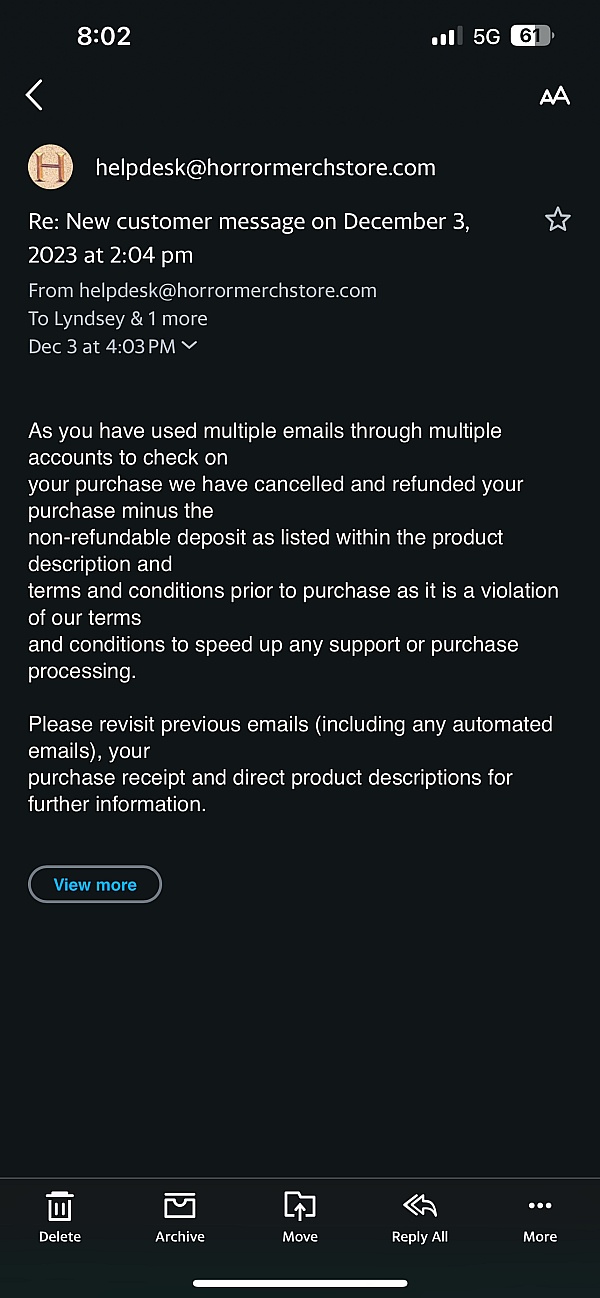The image size is (600, 1298).
Task: Delete this email with trash icon
Action: click(60, 1217)
